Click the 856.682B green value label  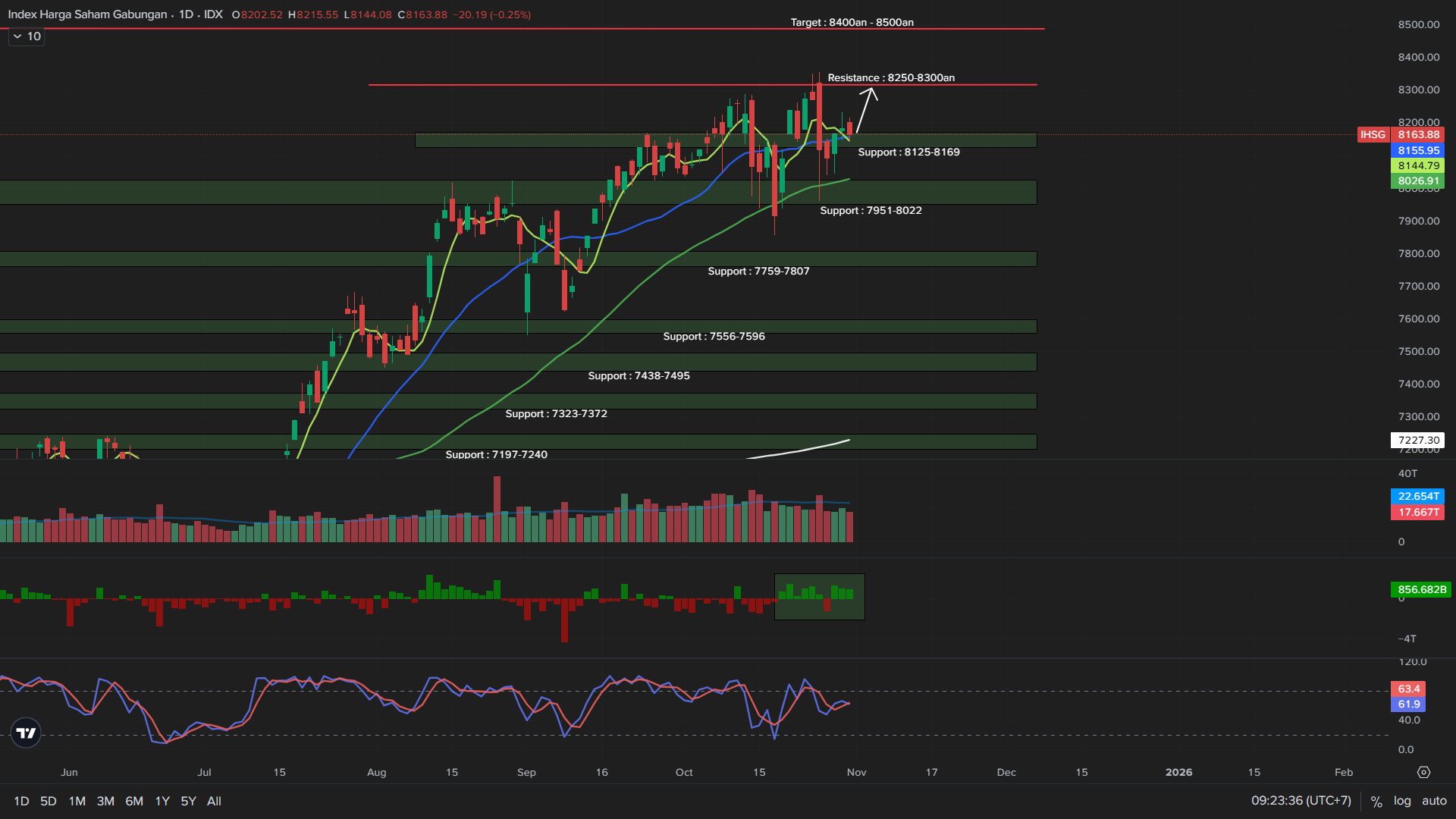tap(1421, 589)
